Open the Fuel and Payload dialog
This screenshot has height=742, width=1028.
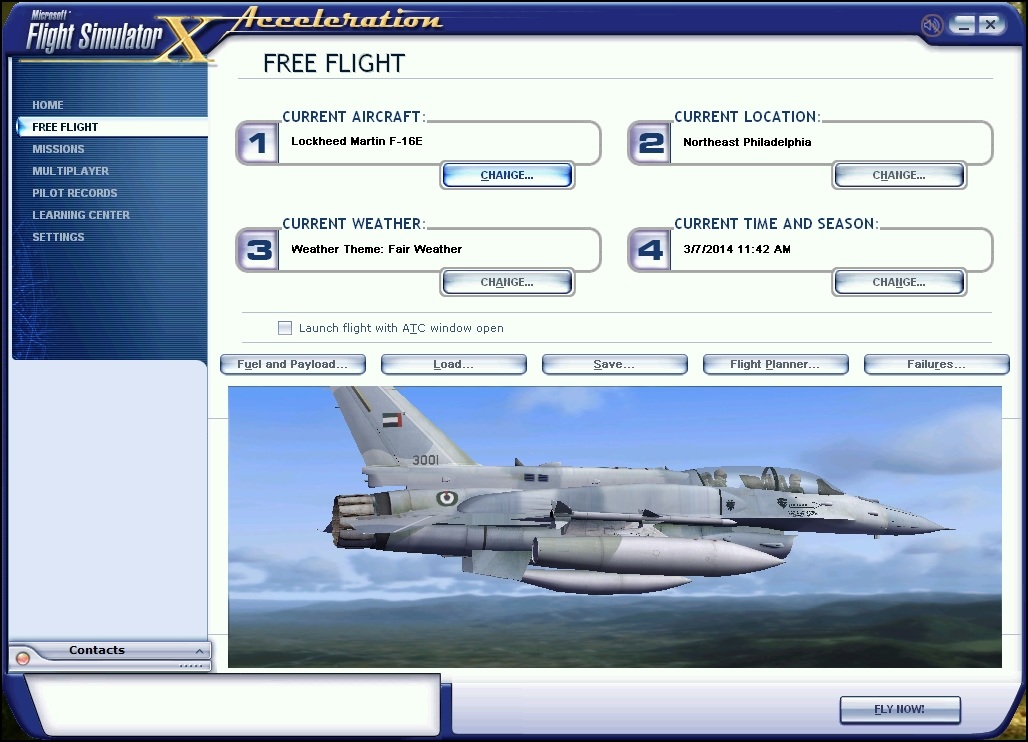click(292, 365)
